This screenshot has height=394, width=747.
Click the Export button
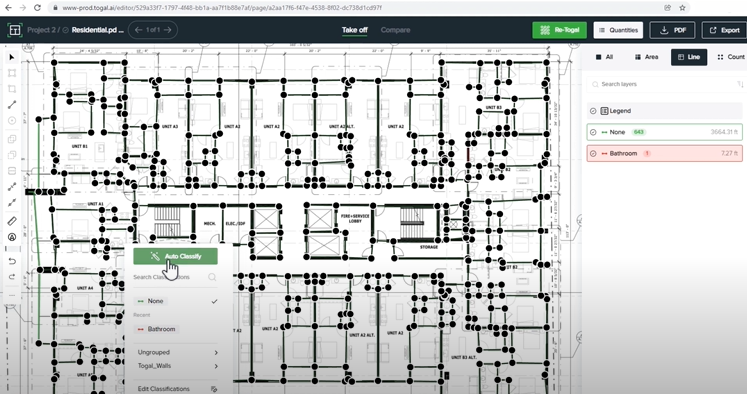coord(724,30)
